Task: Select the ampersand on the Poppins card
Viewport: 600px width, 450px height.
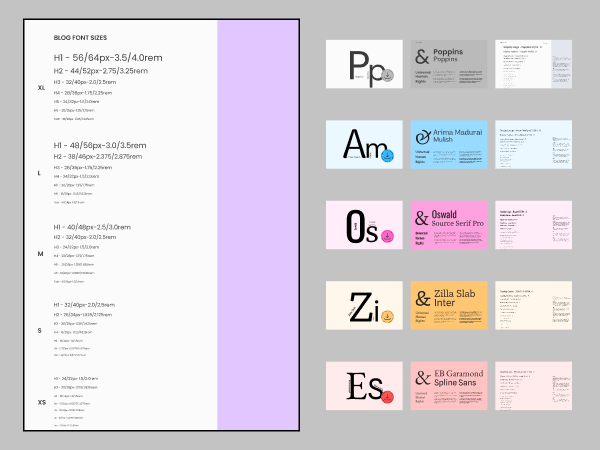Action: 422,57
